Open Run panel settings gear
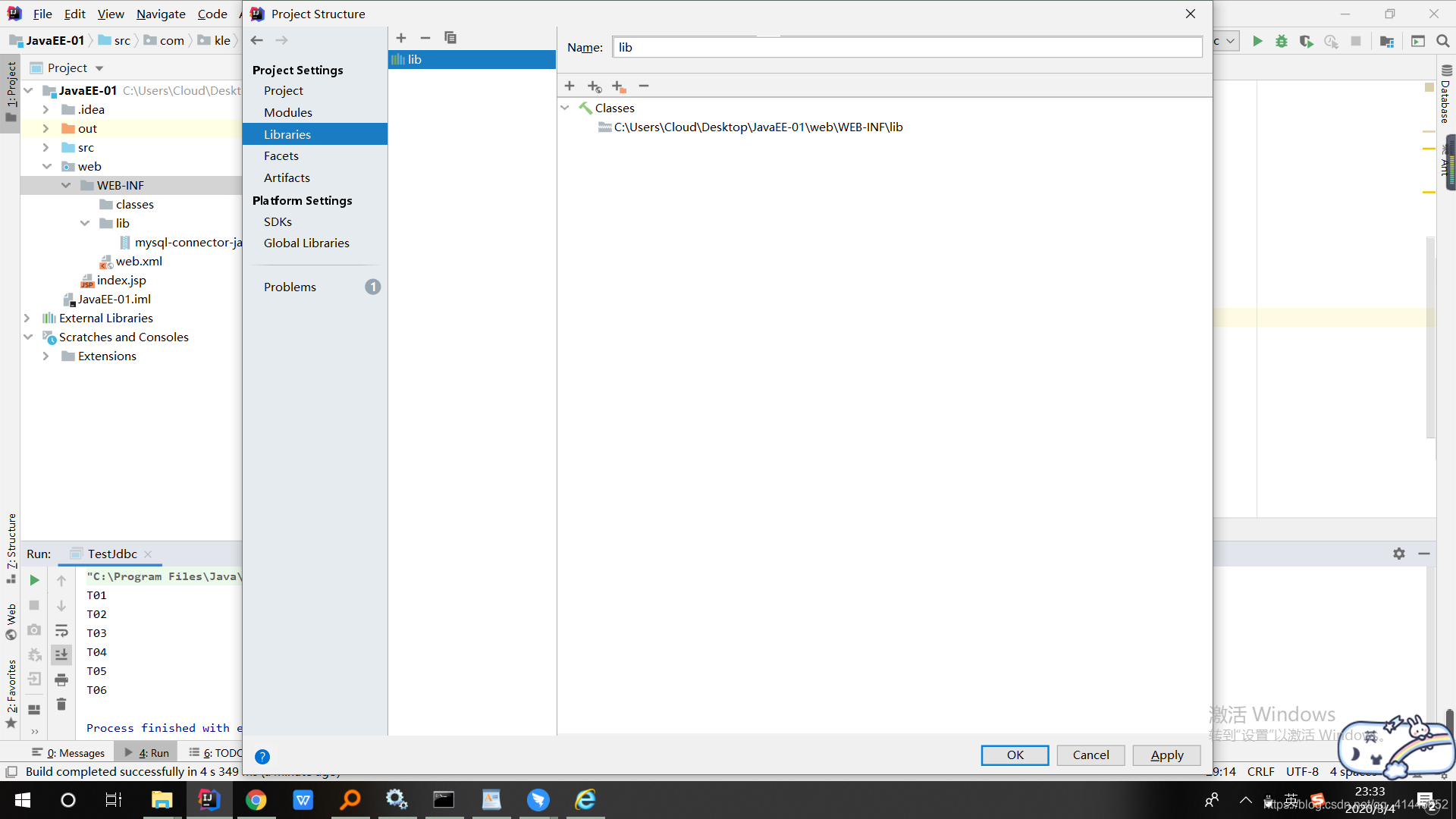Screen dimensions: 1456x819 pyautogui.click(x=1399, y=554)
